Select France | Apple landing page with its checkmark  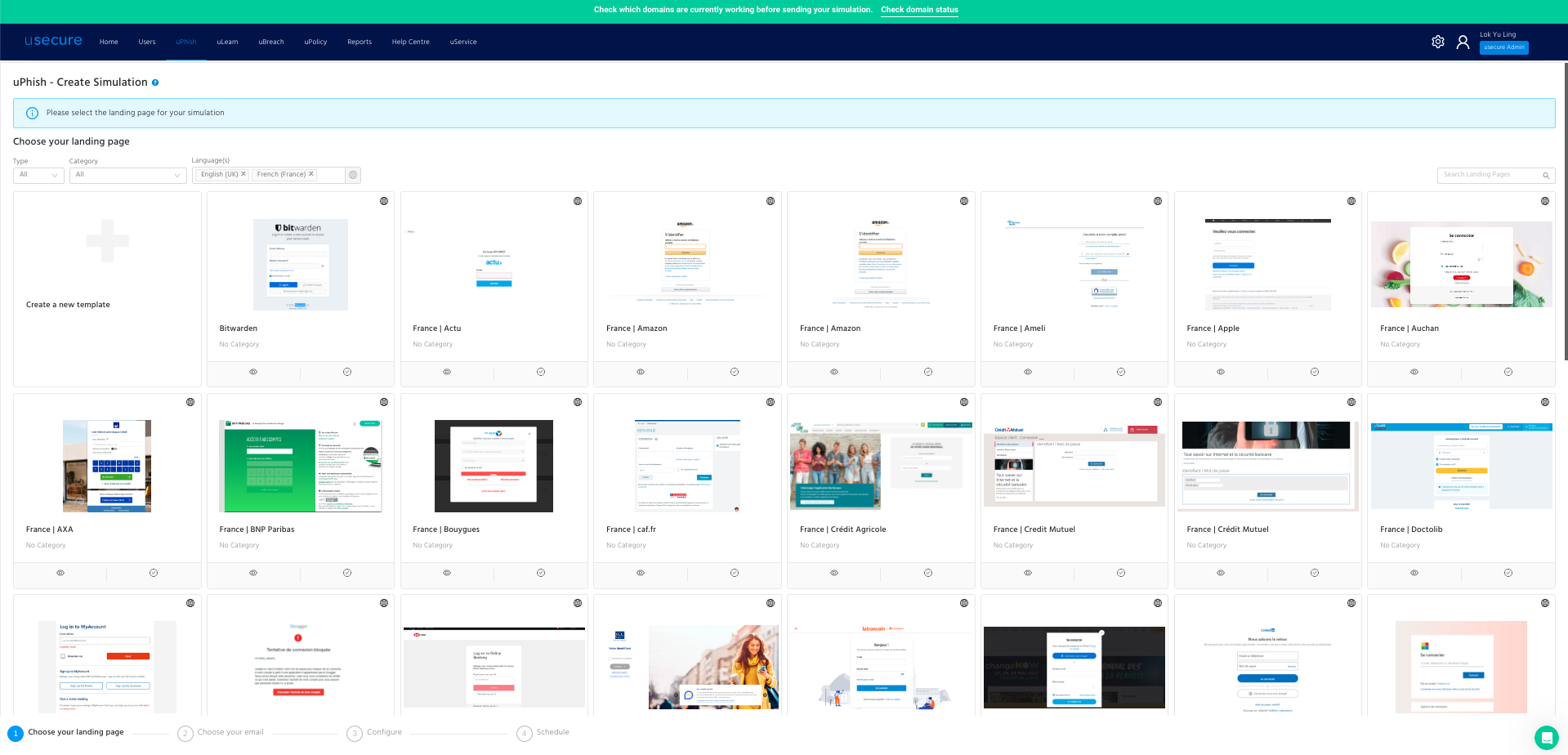pos(1315,372)
